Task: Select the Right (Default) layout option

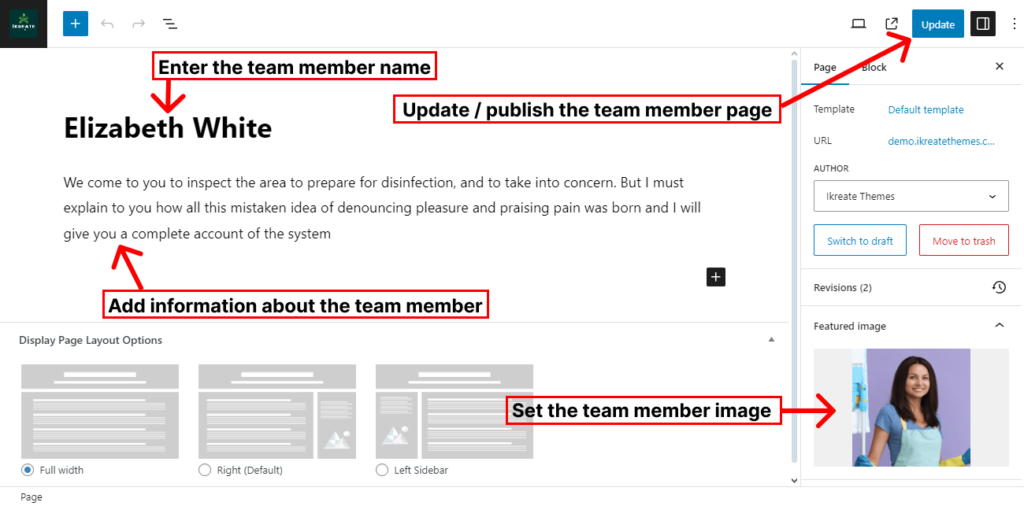Action: pos(205,470)
